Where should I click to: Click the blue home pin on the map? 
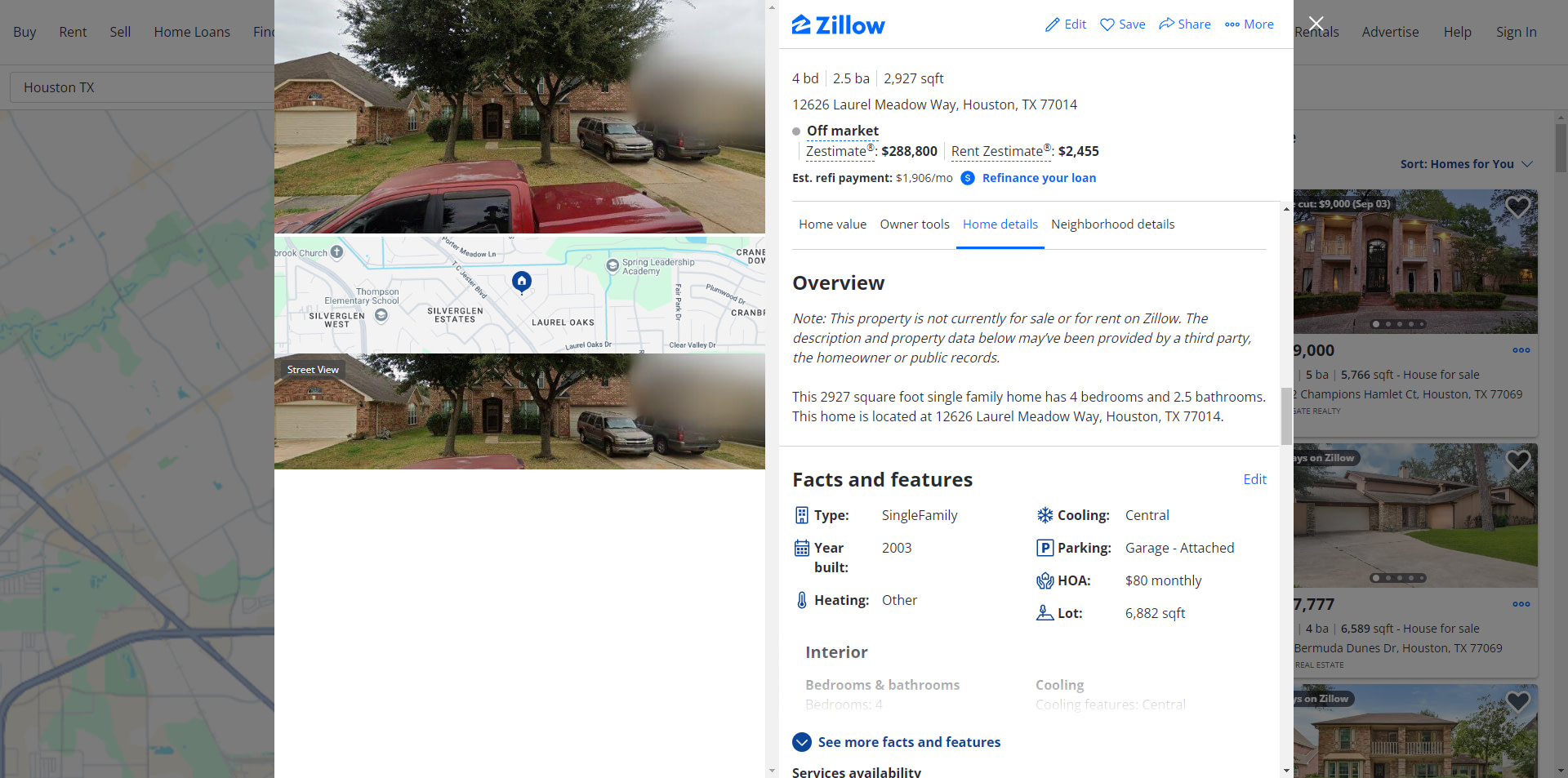coord(522,282)
